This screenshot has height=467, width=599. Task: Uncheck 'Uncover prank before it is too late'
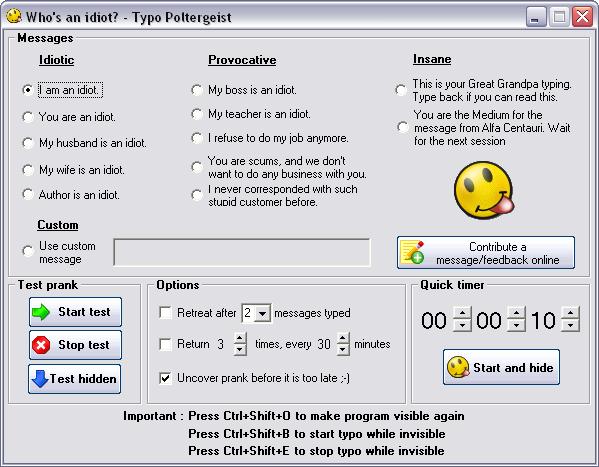165,378
